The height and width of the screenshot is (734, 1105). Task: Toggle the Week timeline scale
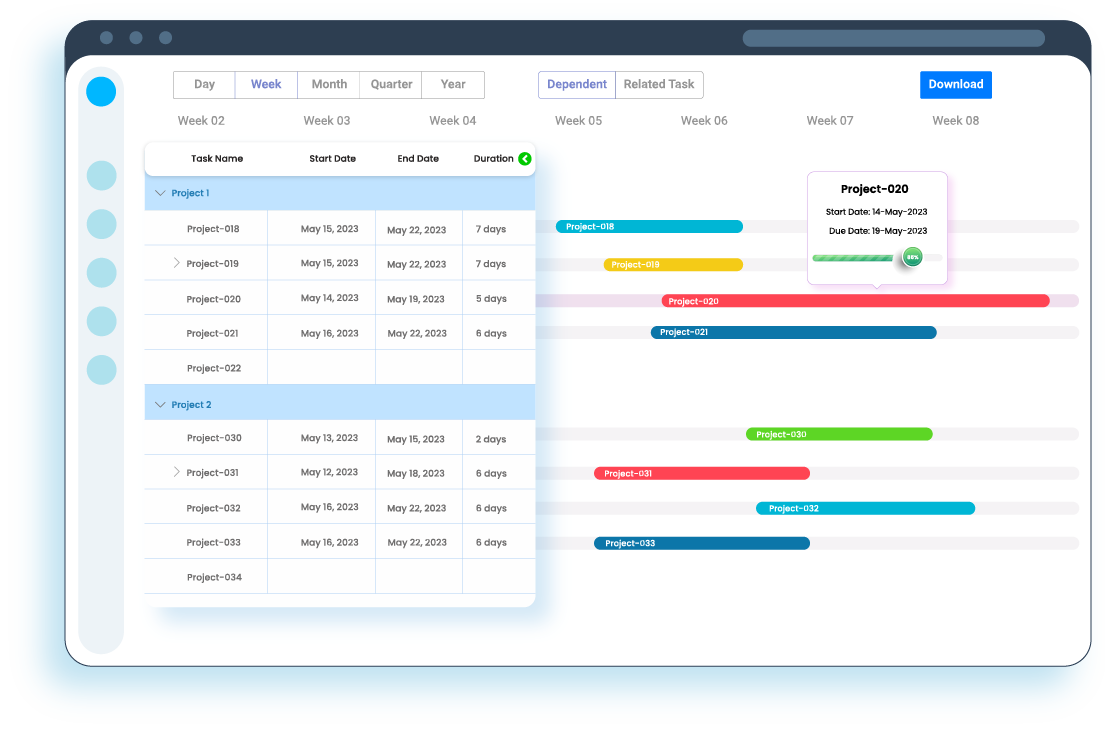(x=266, y=85)
